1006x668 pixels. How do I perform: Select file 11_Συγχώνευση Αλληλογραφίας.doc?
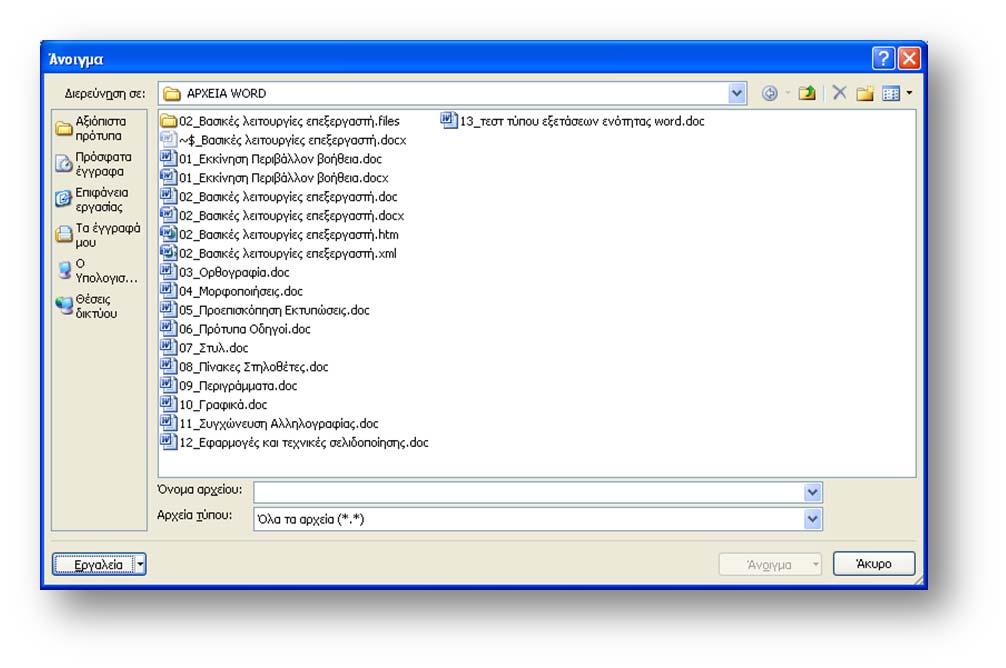(269, 424)
